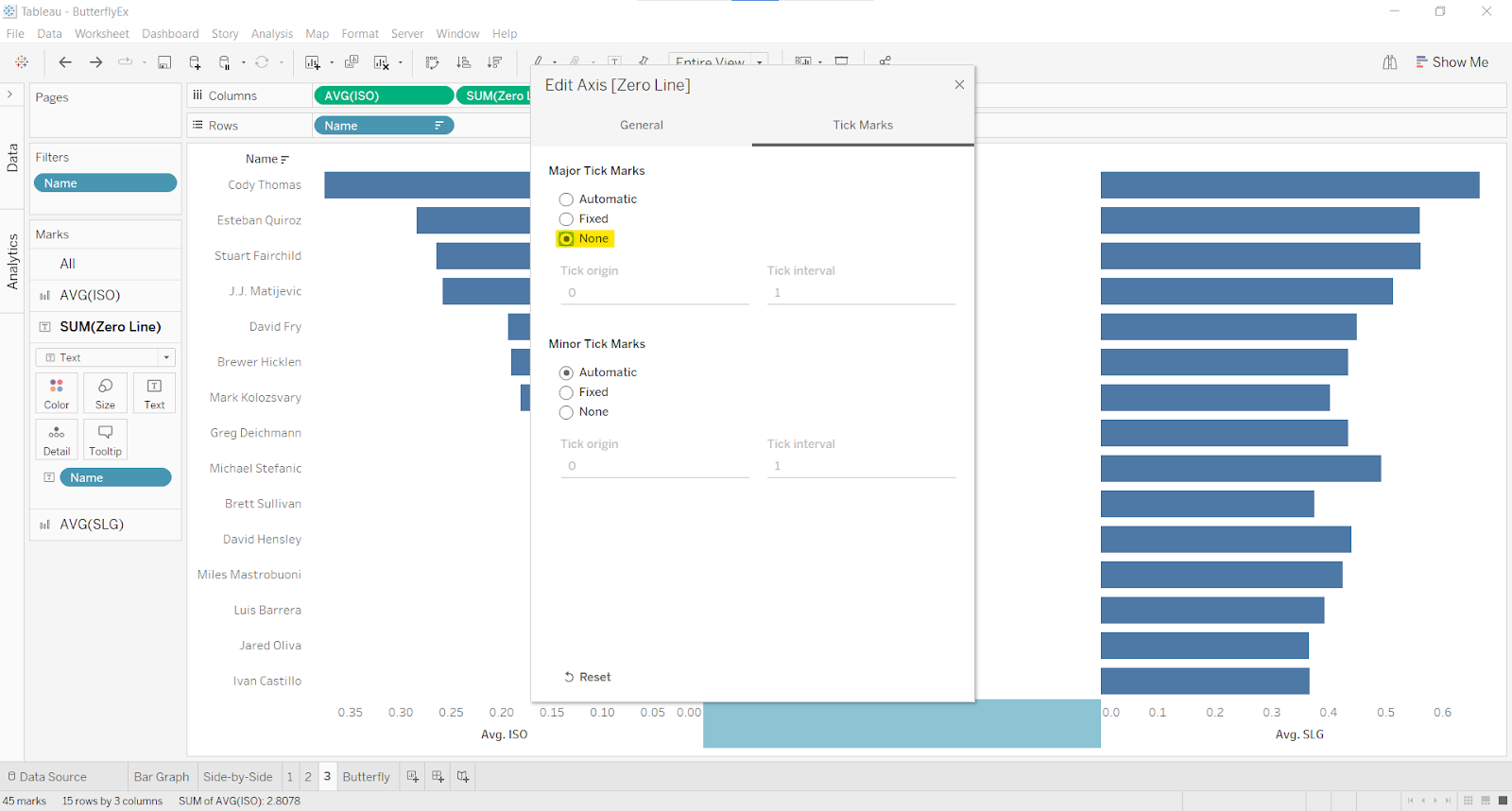1512x811 pixels.
Task: Open the vertical Analytics pane tab
Action: coord(12,262)
